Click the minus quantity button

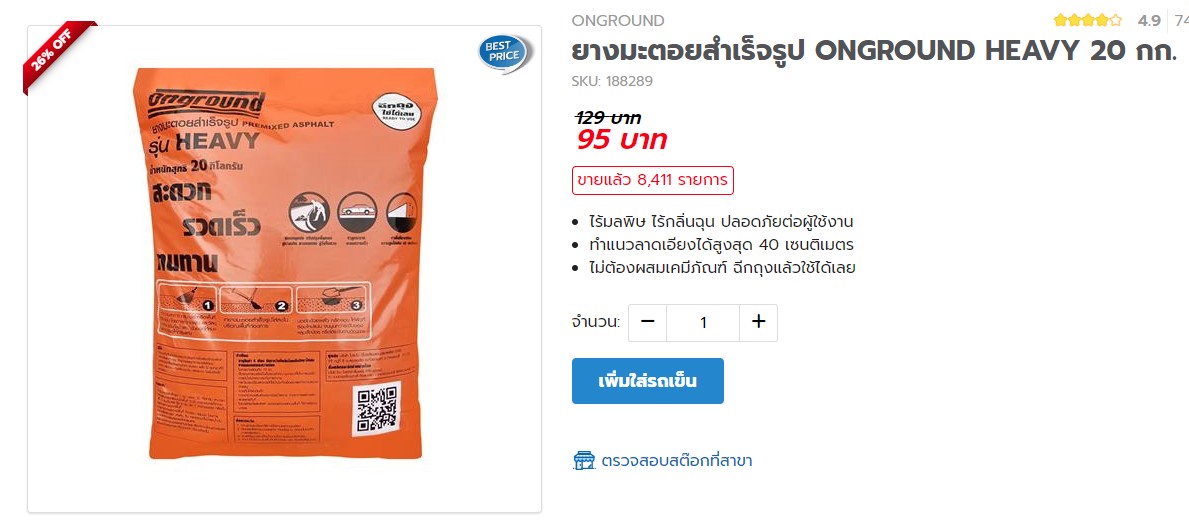click(x=648, y=322)
